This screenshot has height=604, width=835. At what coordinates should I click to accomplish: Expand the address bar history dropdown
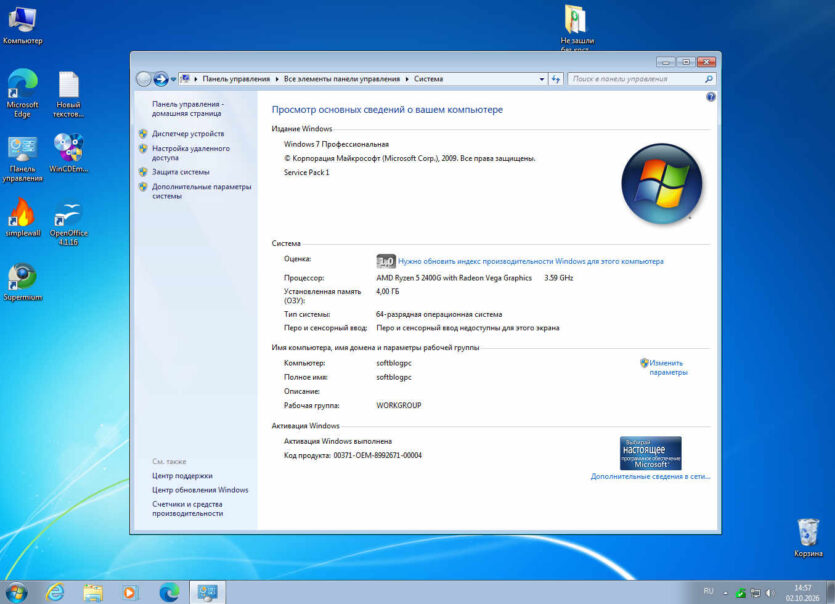click(542, 79)
